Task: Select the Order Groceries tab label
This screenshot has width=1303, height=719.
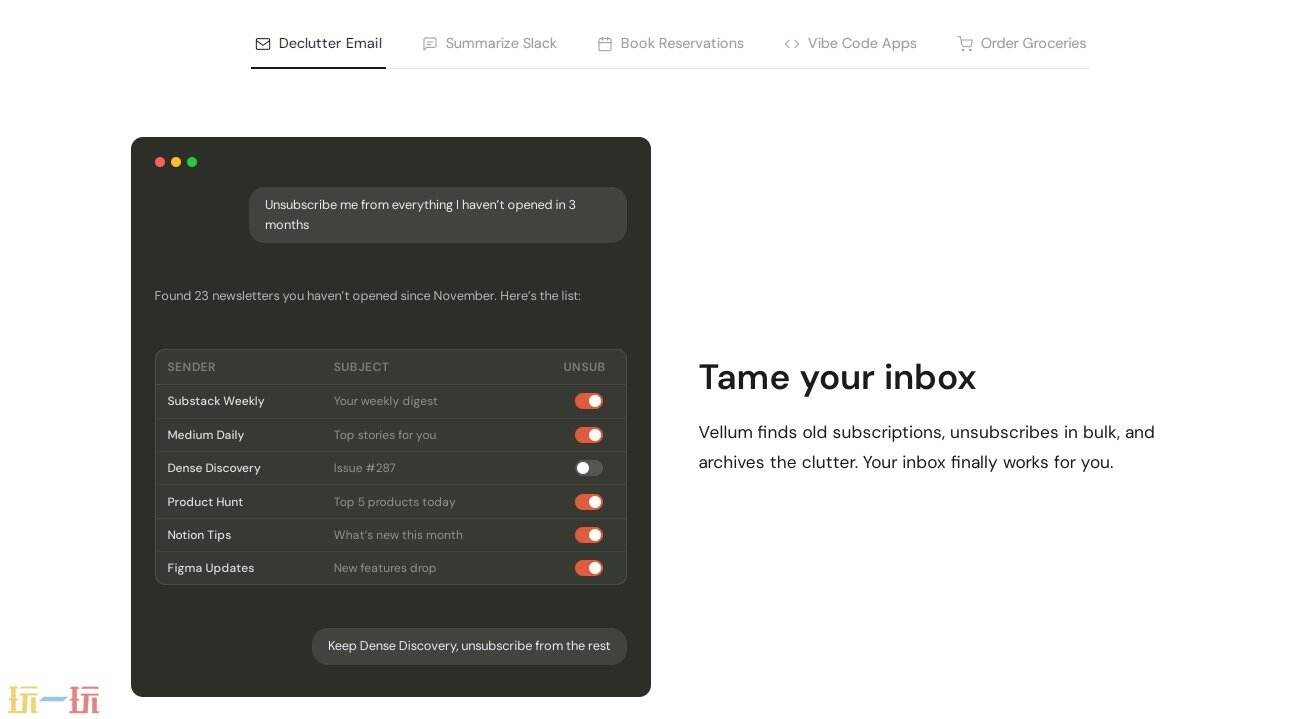Action: pos(1033,44)
